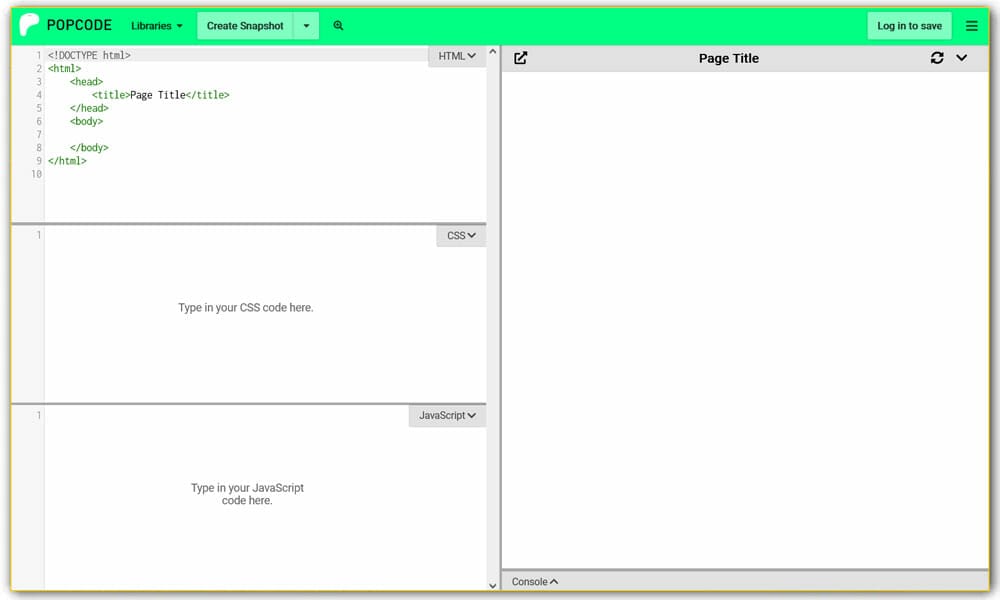Click Log in to save

[x=909, y=26]
